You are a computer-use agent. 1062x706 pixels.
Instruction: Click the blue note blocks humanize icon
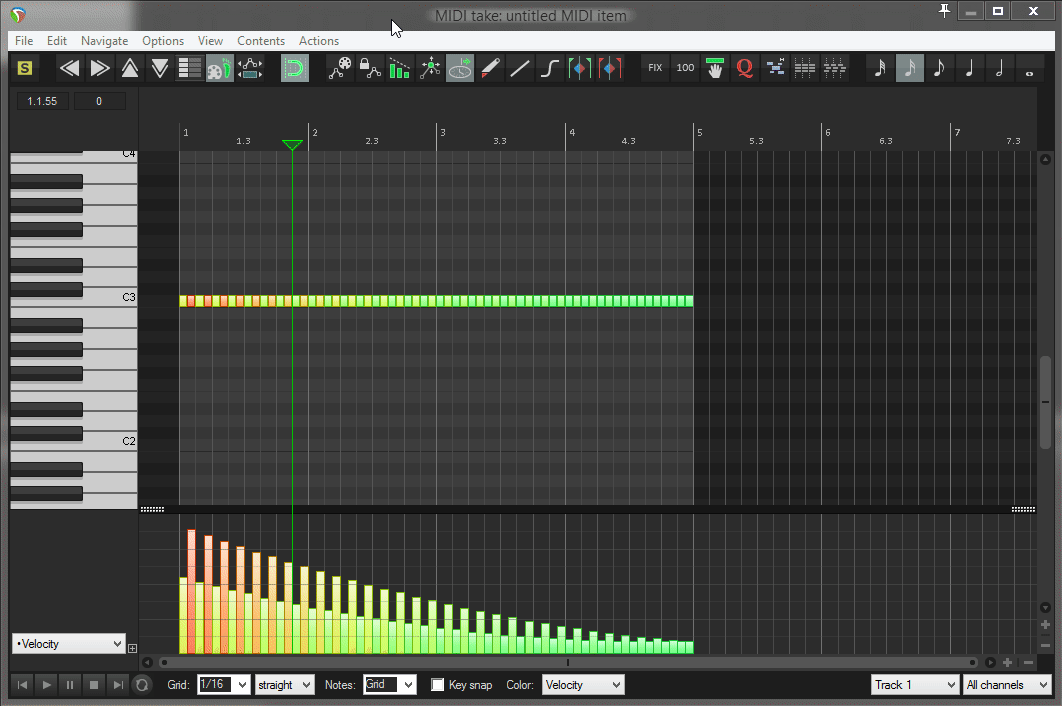tap(775, 68)
